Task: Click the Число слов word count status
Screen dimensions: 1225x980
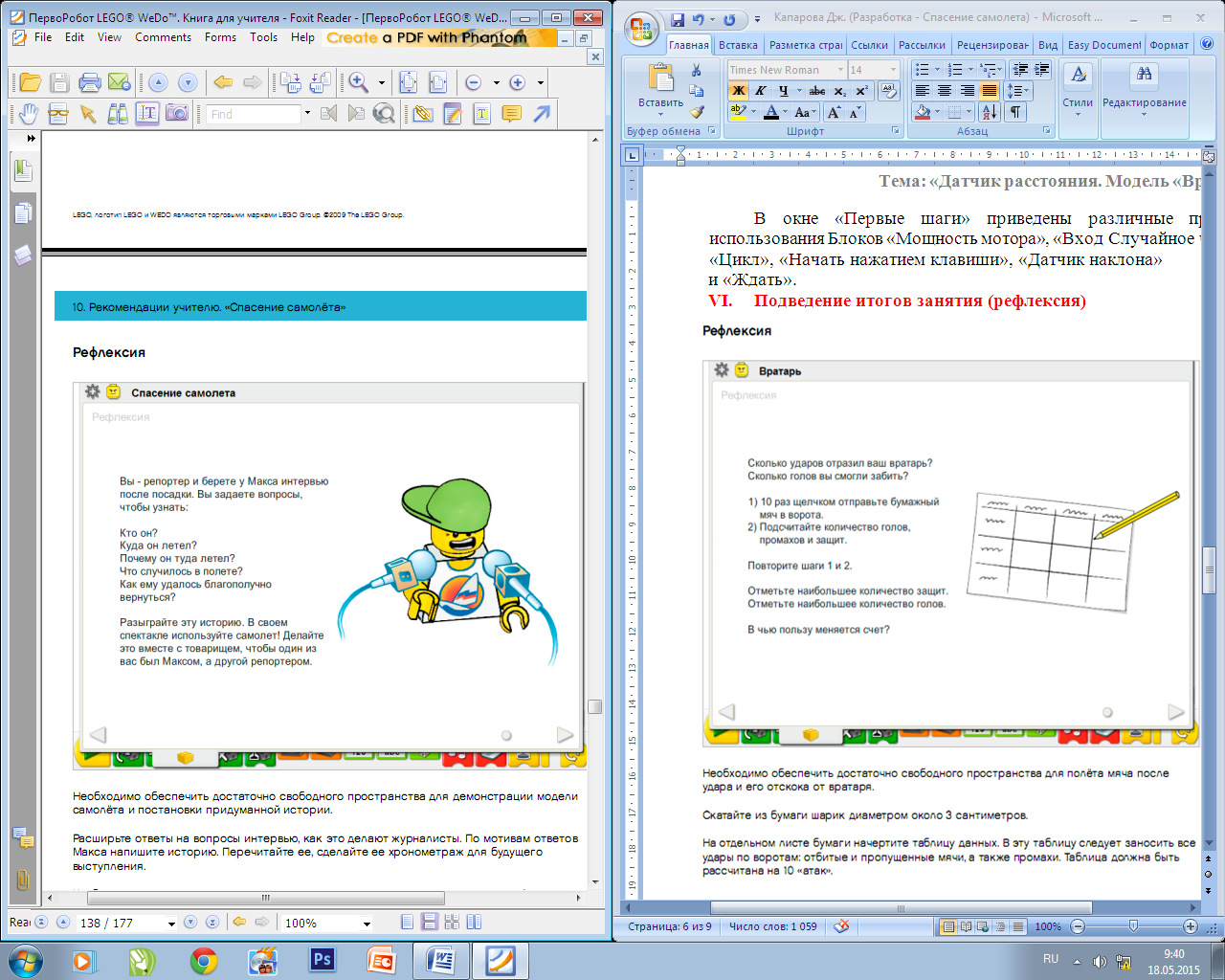Action: [x=772, y=926]
